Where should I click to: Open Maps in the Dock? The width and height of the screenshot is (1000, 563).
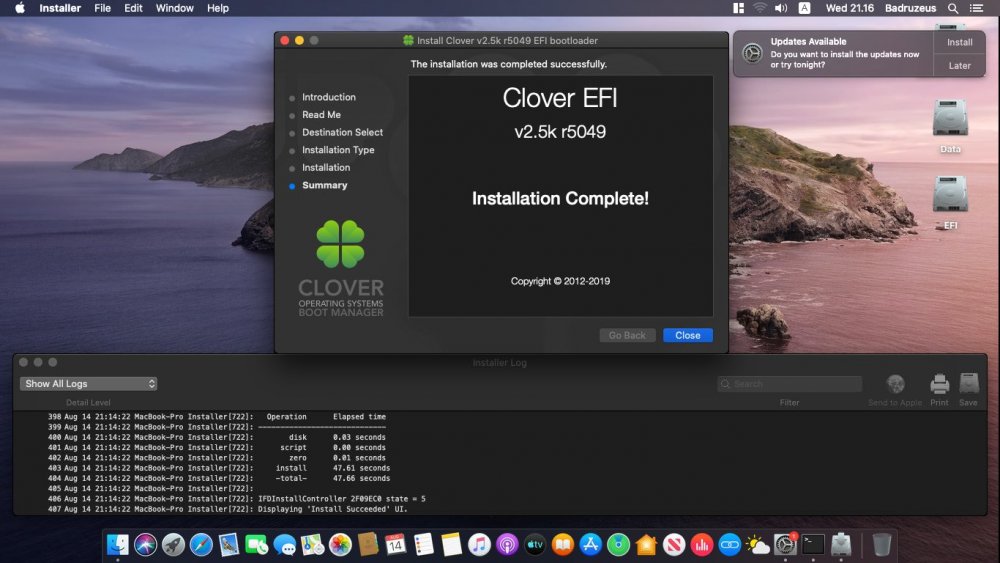[x=312, y=545]
